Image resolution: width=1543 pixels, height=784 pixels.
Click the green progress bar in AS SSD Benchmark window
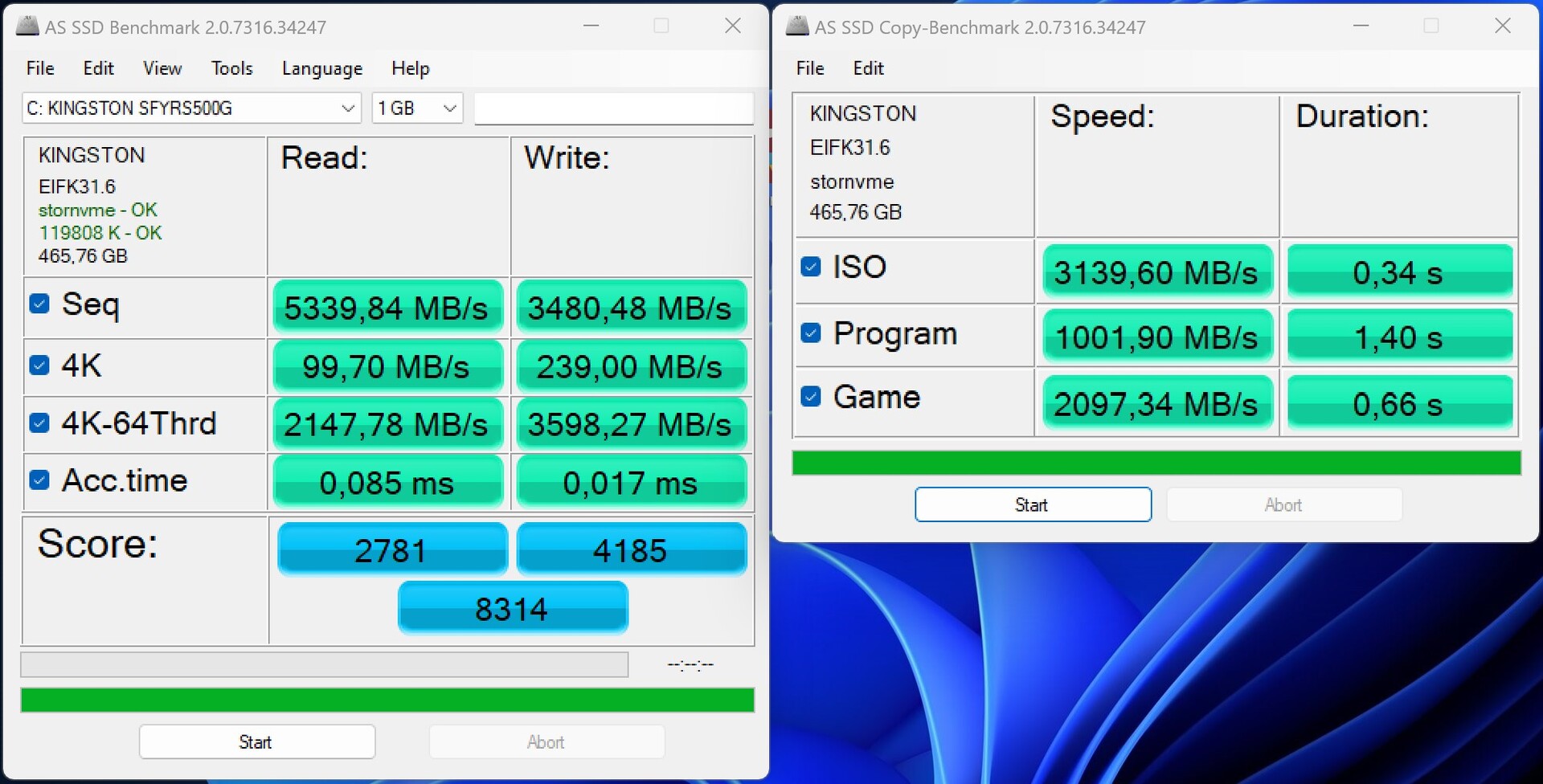pyautogui.click(x=387, y=700)
